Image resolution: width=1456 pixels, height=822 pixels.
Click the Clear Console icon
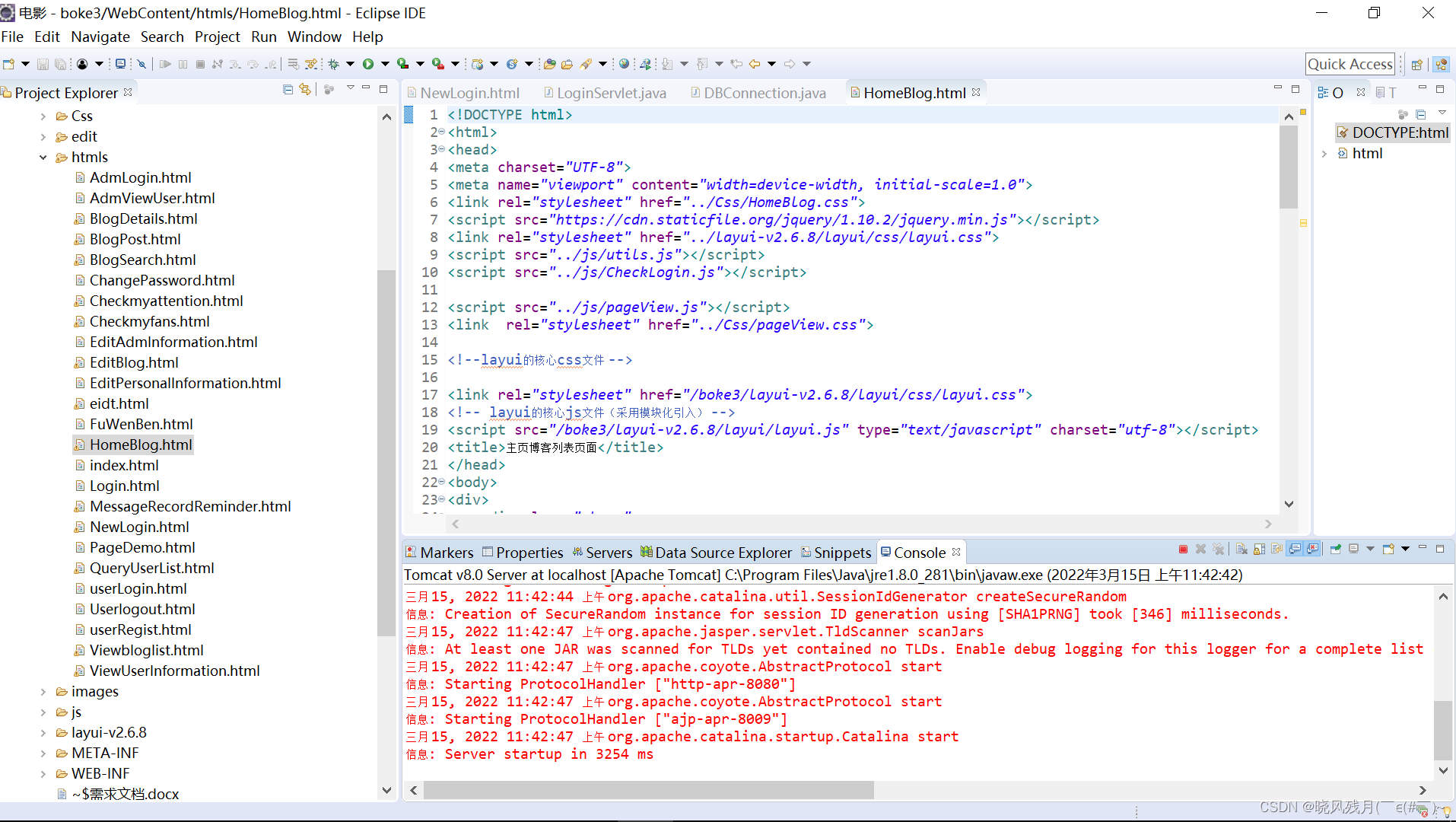[x=1241, y=549]
